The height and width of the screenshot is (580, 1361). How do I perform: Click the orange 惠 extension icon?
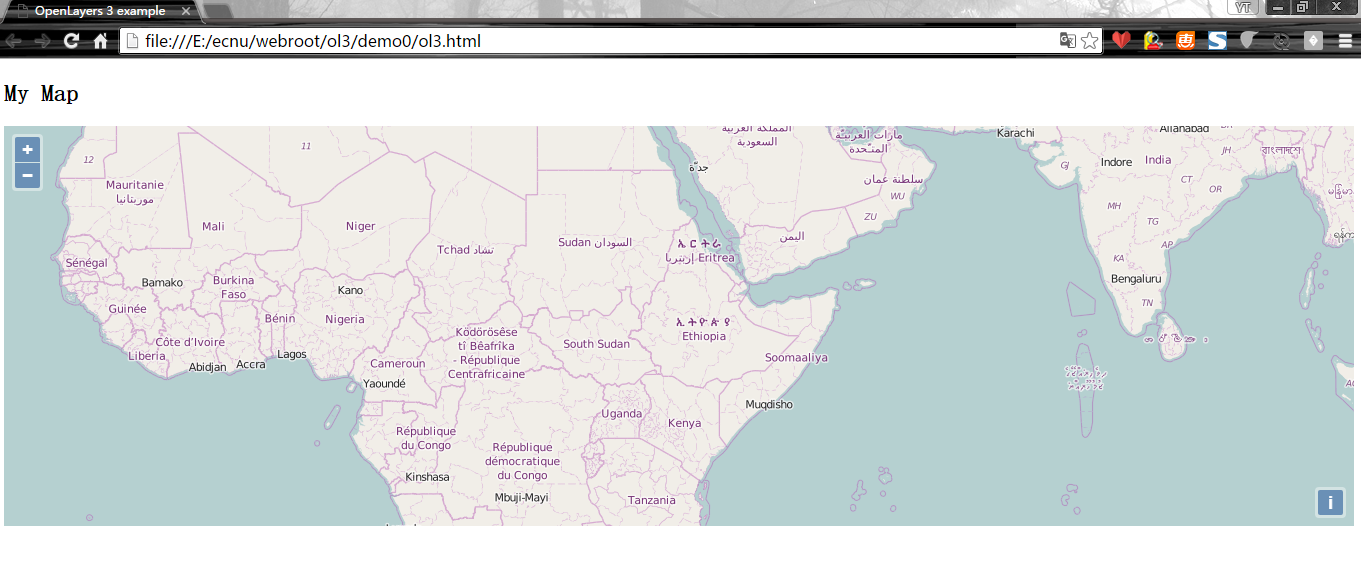pyautogui.click(x=1185, y=41)
